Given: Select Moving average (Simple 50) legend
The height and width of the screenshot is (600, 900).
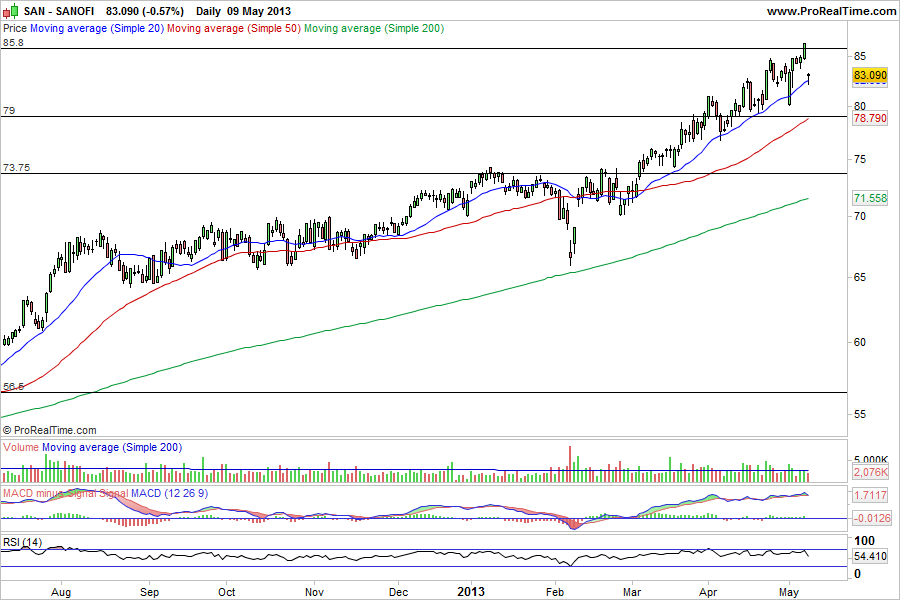Looking at the screenshot, I should tap(234, 28).
